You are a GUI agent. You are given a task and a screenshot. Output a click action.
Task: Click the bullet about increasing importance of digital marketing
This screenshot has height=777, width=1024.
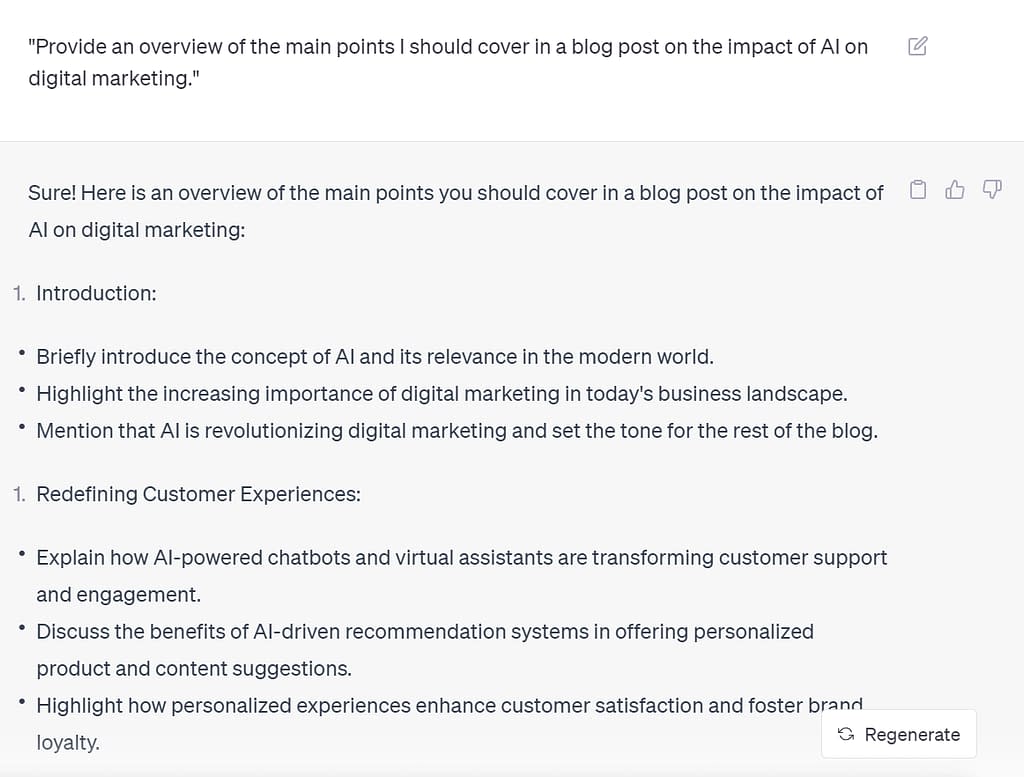coord(441,394)
